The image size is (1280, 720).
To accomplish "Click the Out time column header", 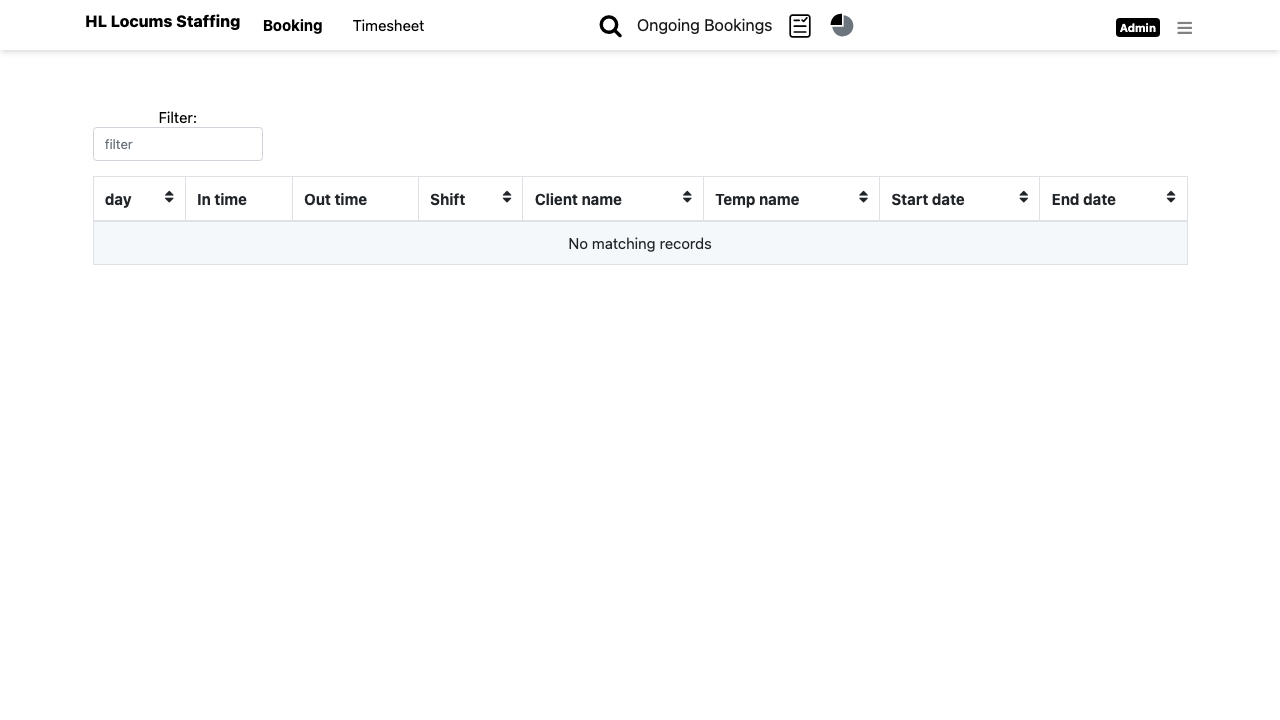I will tap(355, 199).
